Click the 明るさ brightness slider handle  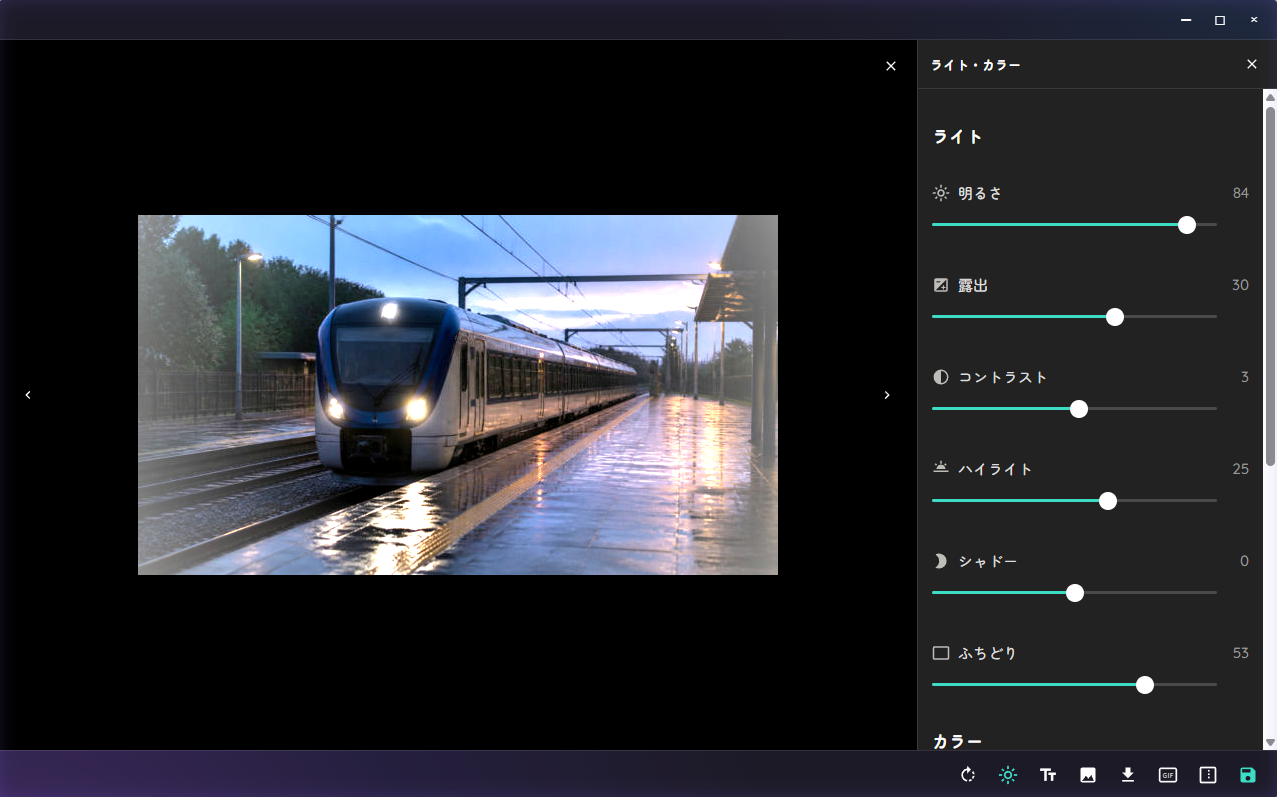tap(1187, 225)
